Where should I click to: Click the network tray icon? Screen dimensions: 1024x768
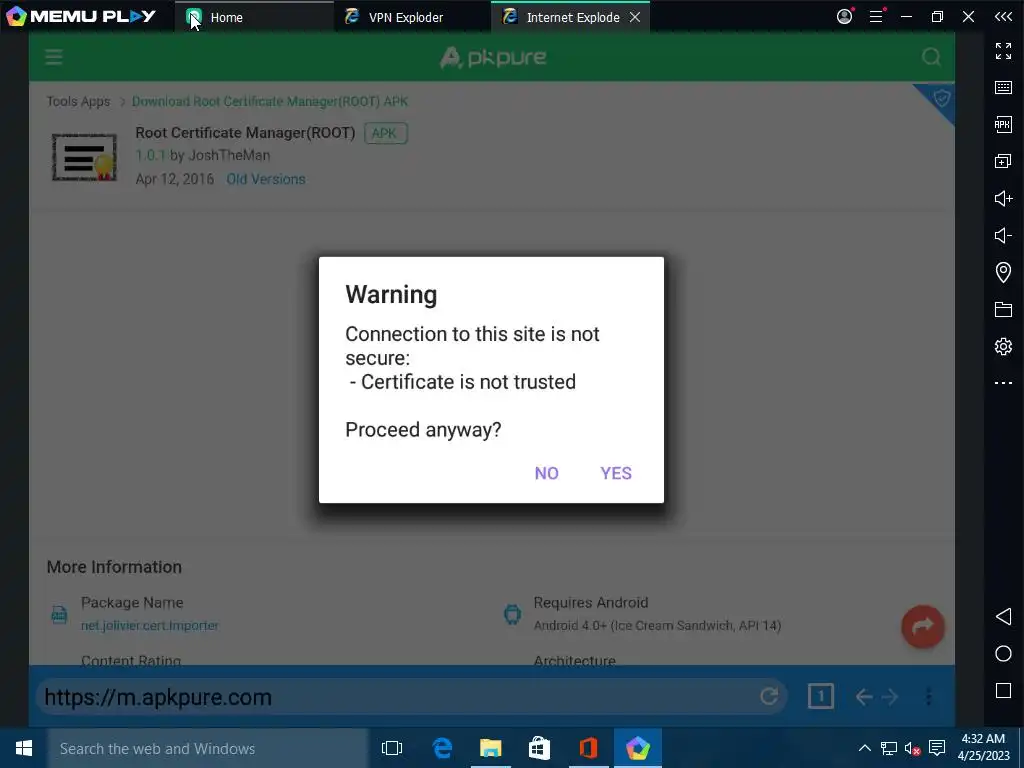click(x=888, y=748)
